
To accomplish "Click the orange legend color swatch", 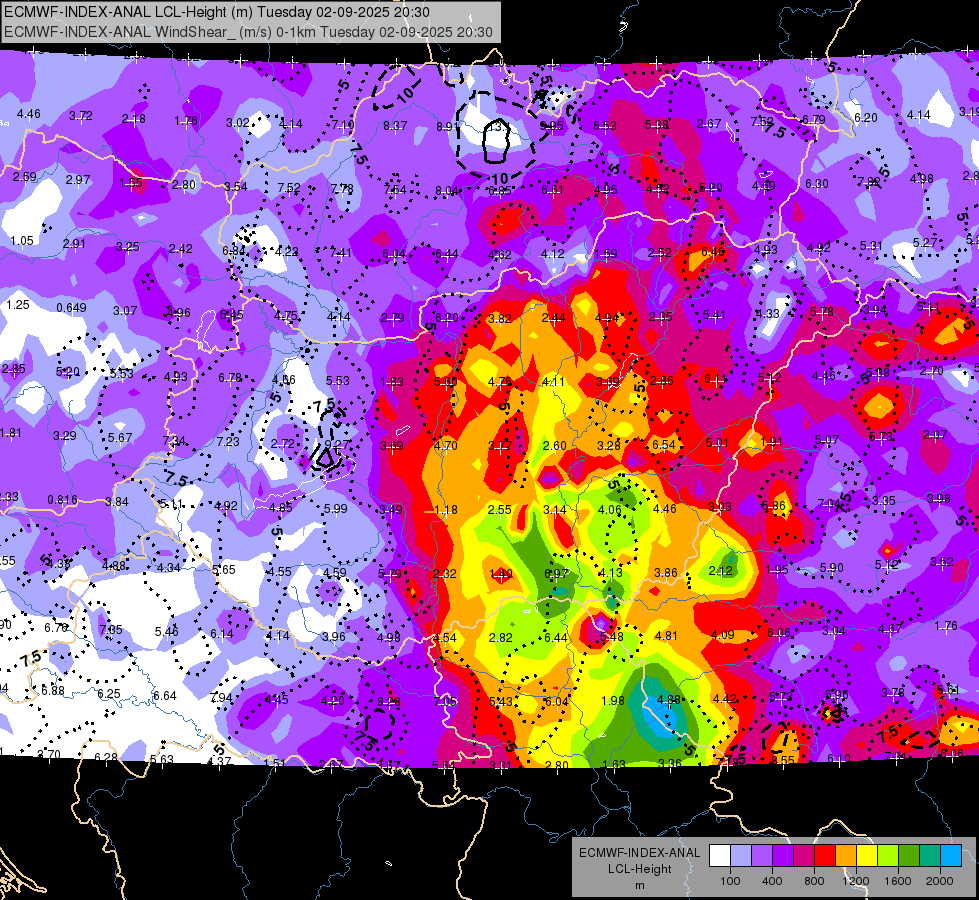I will click(846, 856).
